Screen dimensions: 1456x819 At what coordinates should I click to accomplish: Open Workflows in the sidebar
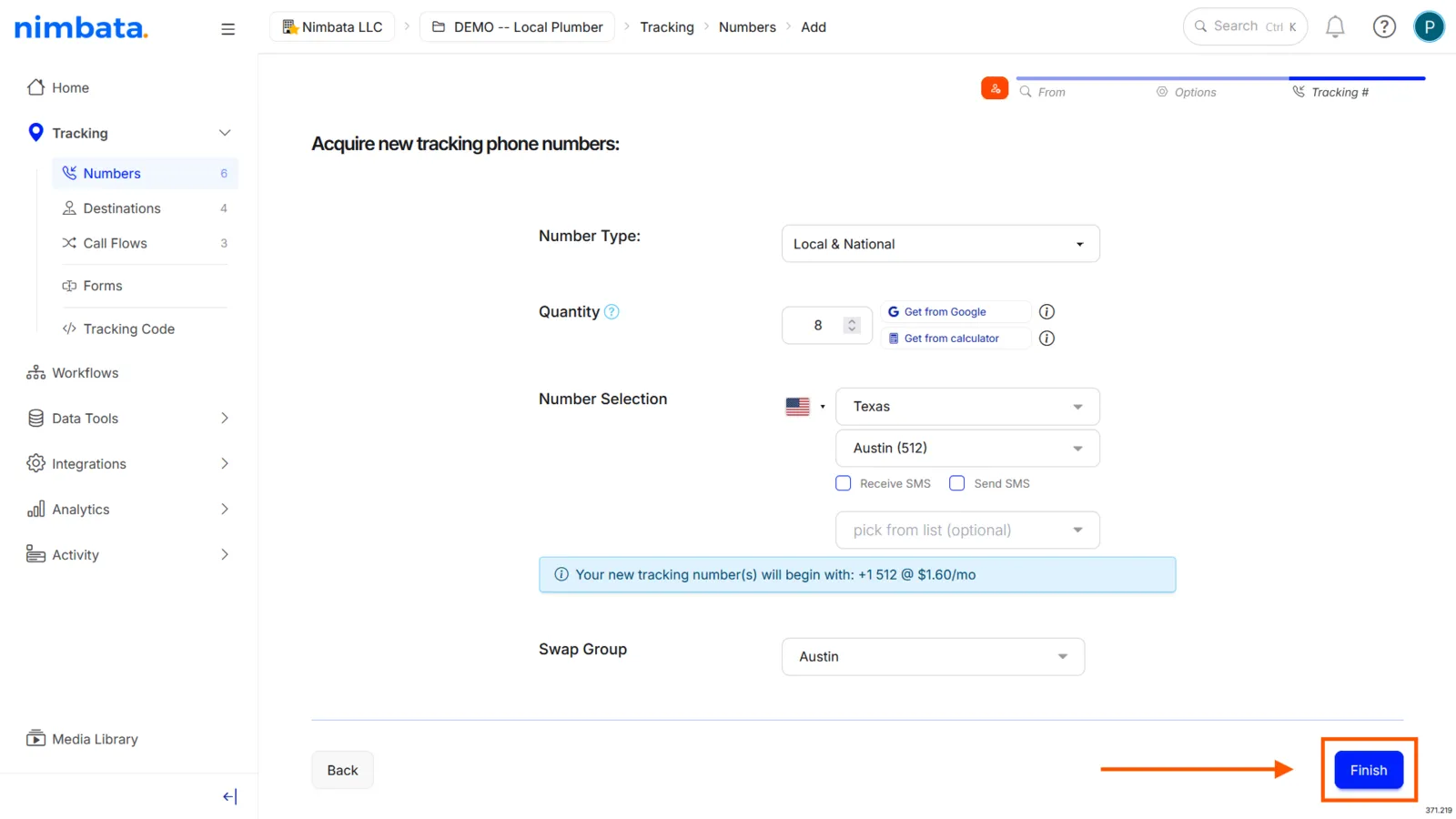coord(73,373)
